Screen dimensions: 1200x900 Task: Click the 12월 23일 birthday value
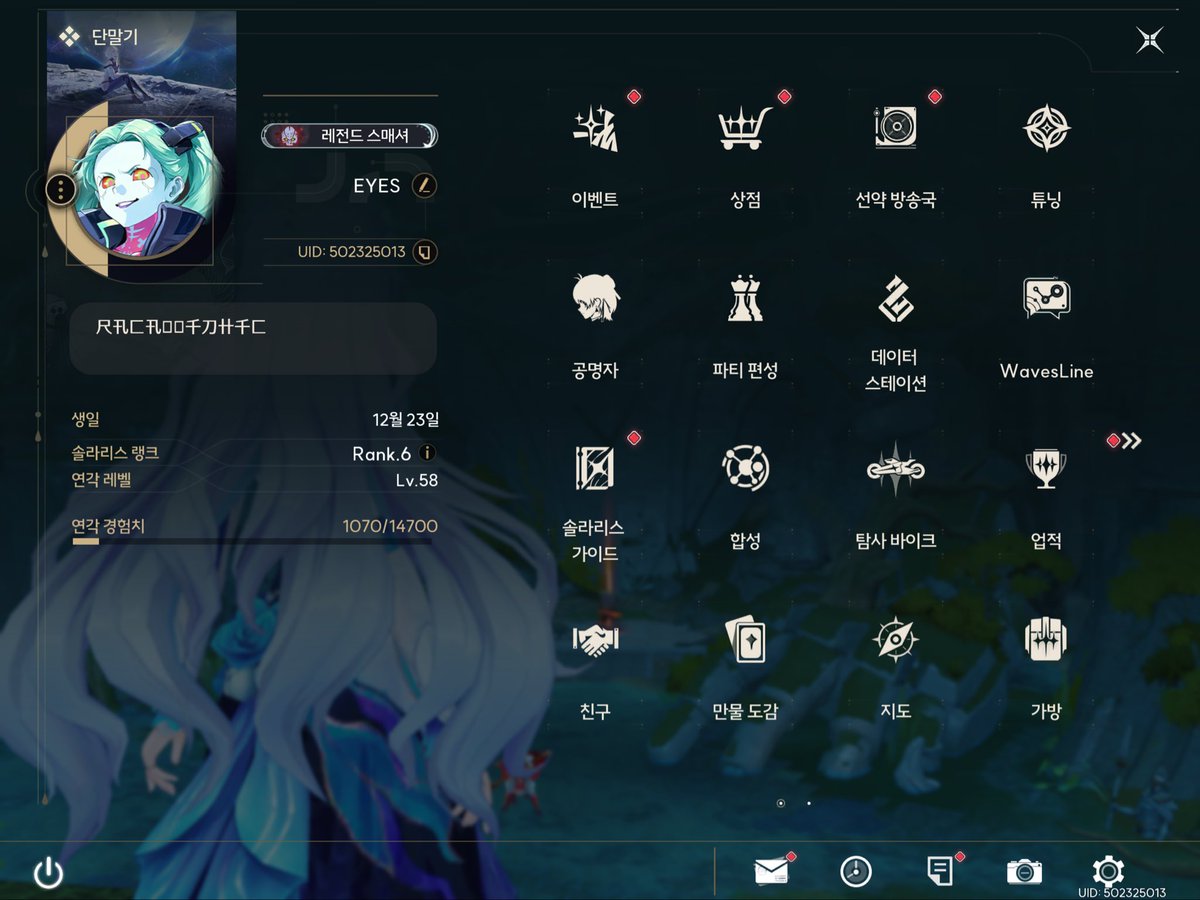coord(405,419)
